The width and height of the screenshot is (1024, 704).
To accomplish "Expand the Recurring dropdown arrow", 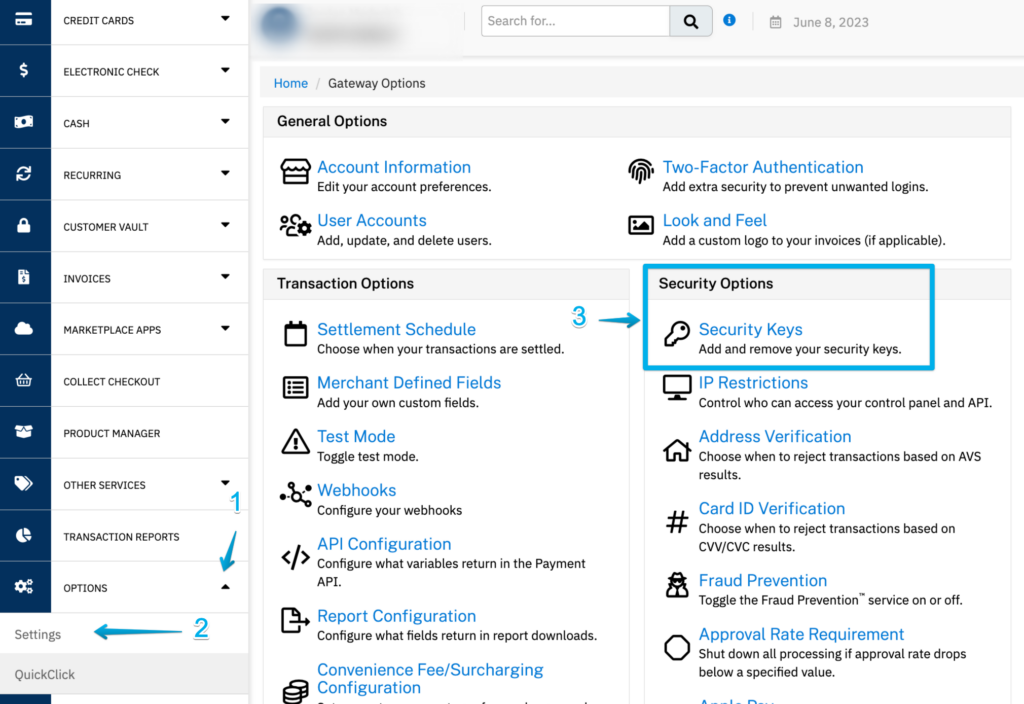I will (x=225, y=173).
